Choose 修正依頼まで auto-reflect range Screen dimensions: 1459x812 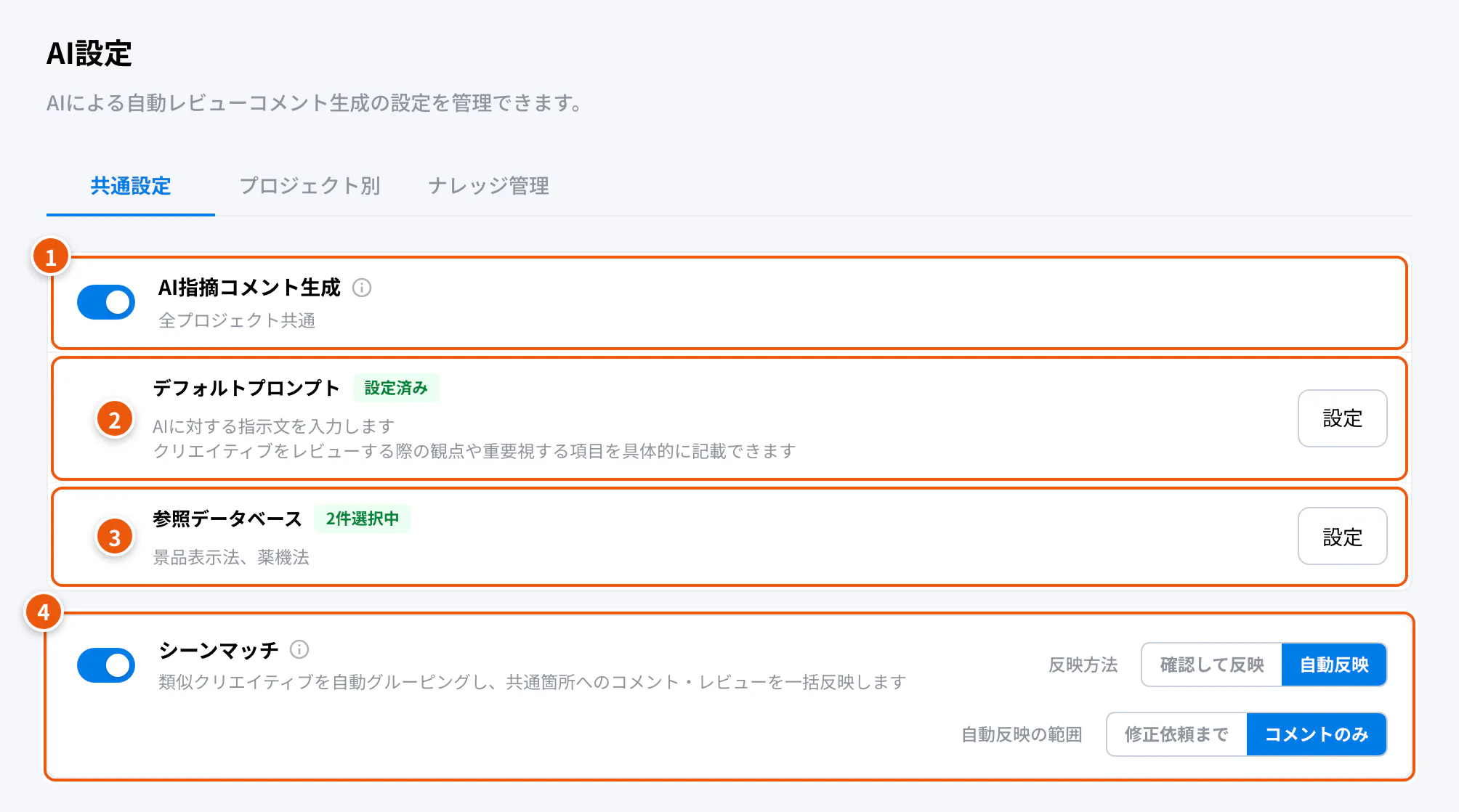[1176, 734]
